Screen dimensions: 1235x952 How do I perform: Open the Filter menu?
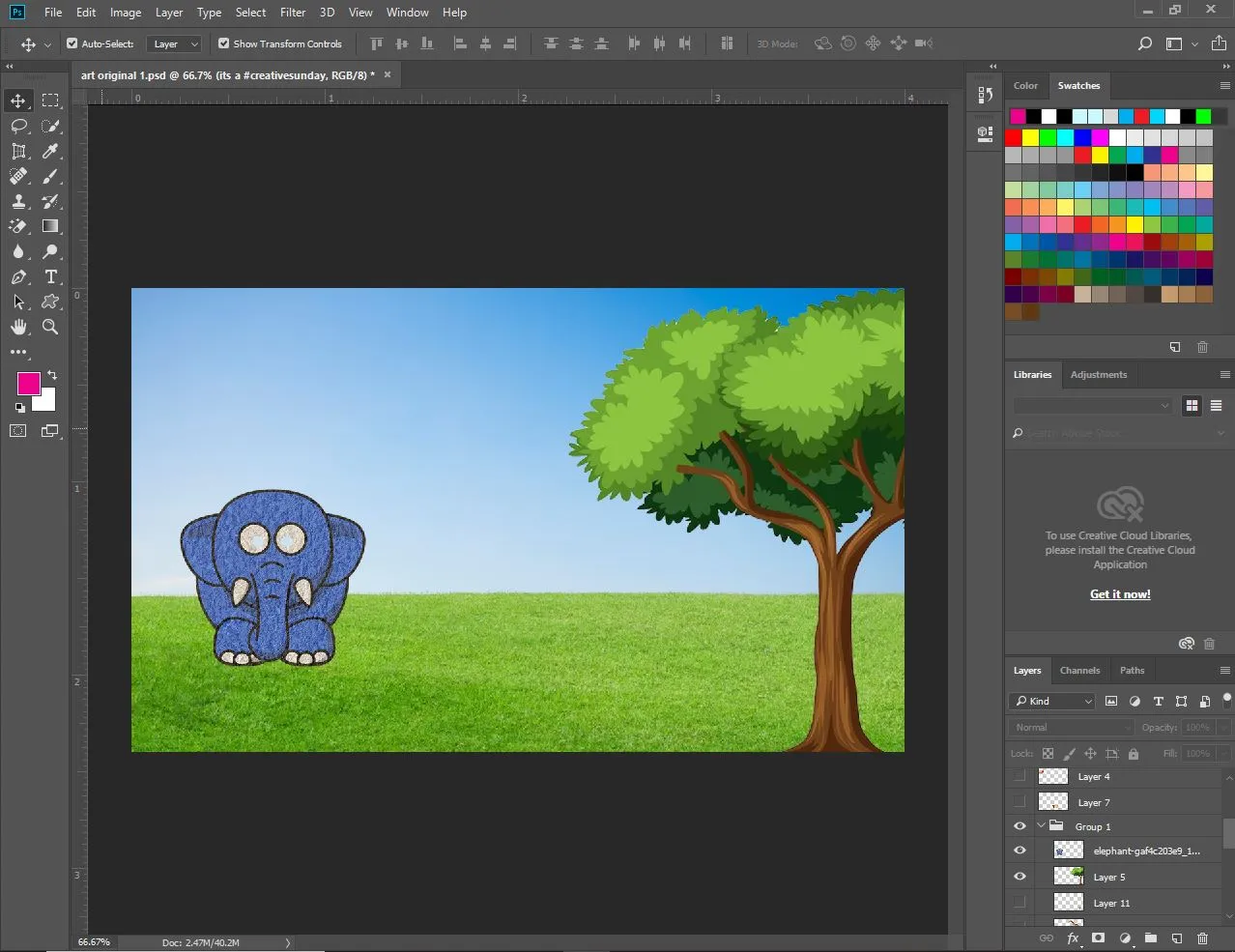293,13
